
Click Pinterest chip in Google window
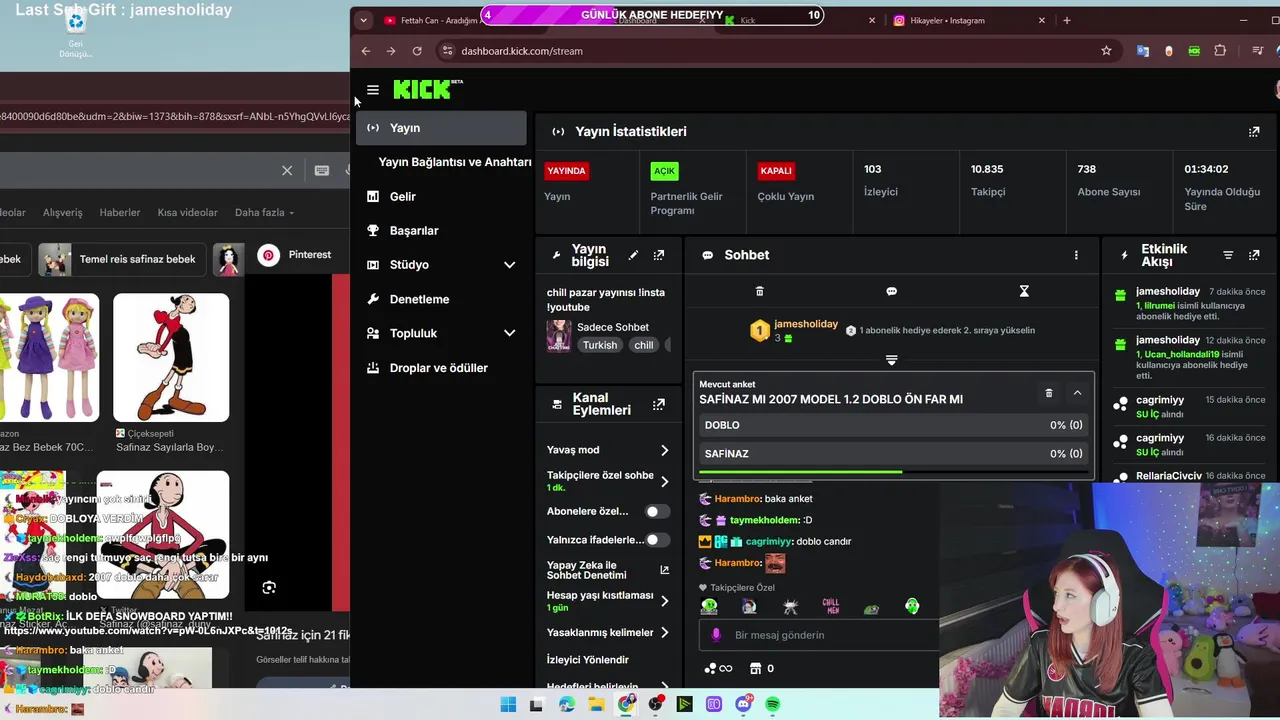click(x=295, y=255)
